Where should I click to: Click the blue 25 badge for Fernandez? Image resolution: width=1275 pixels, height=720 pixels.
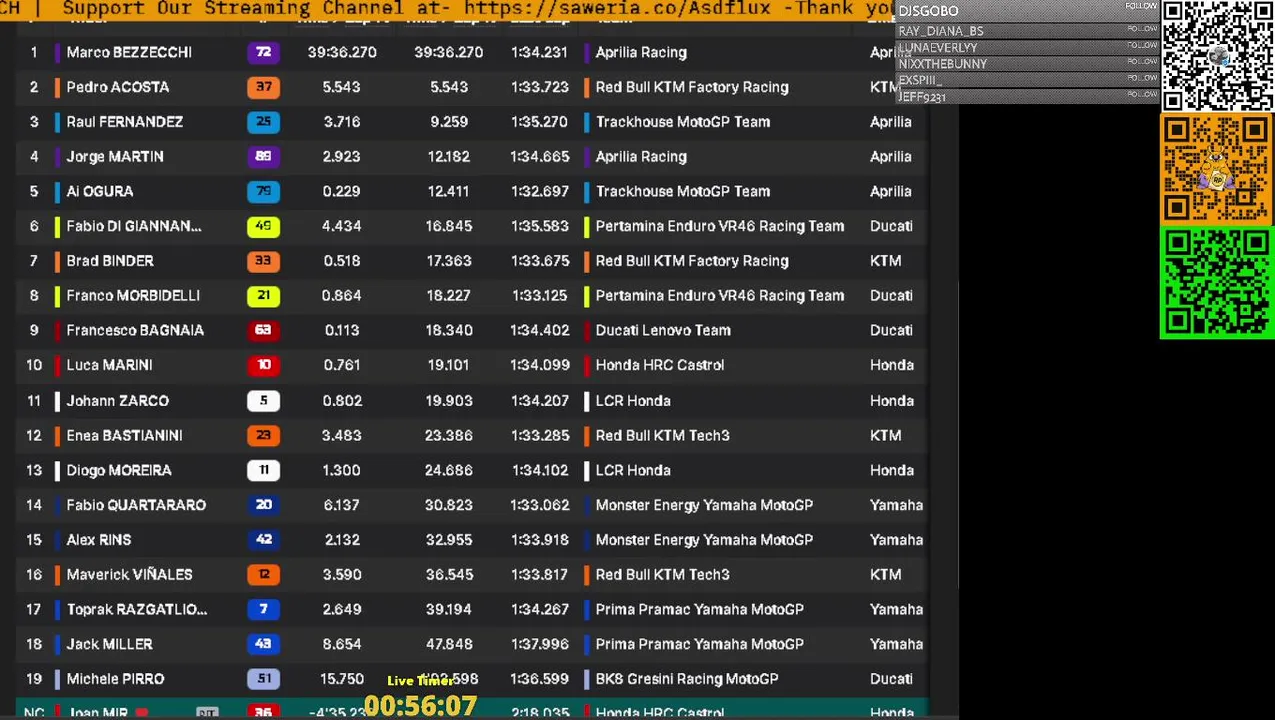[x=264, y=122]
